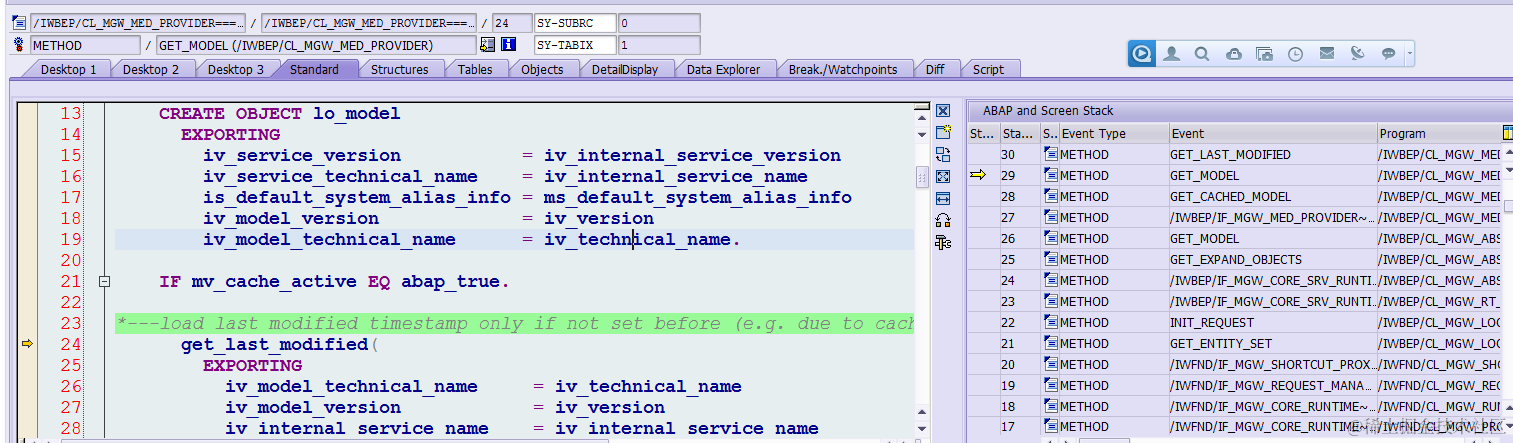Screen dimensions: 1513x443
Task: Close the tool using the X icon
Action: click(x=943, y=111)
